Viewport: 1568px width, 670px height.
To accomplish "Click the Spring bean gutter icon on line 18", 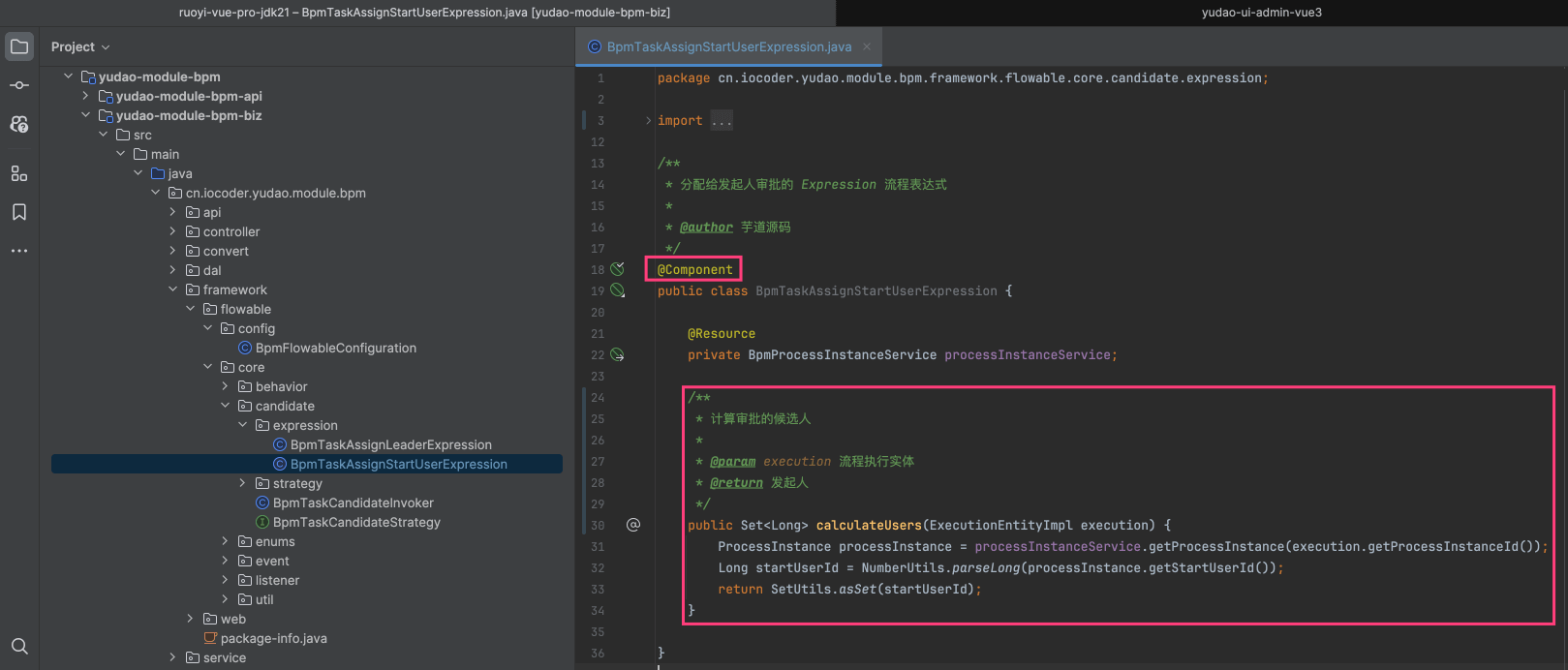I will [617, 269].
